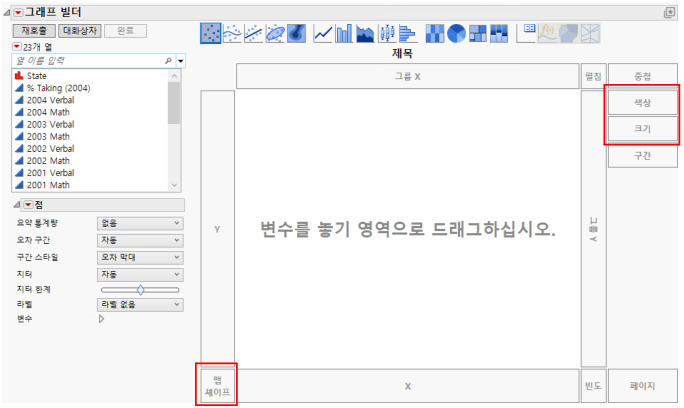Image resolution: width=684 pixels, height=408 pixels.
Task: Select the Mosaic plot icon
Action: click(x=499, y=34)
